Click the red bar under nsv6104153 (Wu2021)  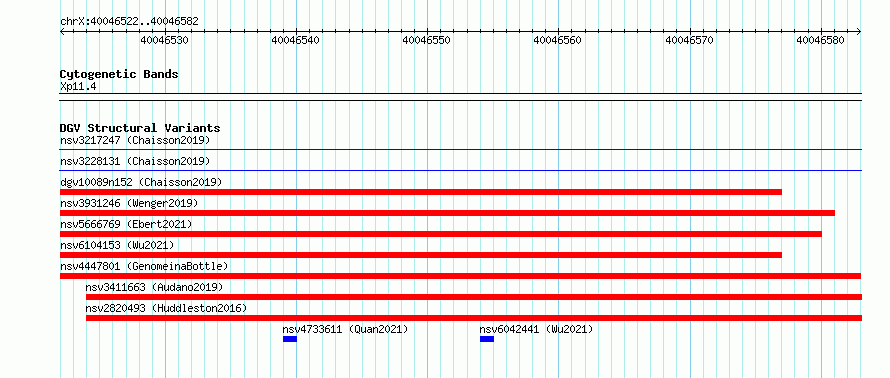pyautogui.click(x=421, y=255)
